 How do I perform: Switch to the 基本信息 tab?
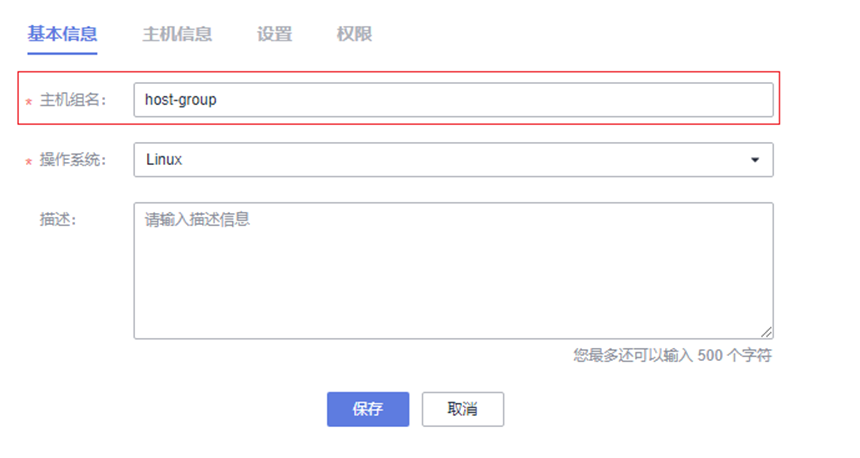pyautogui.click(x=62, y=34)
